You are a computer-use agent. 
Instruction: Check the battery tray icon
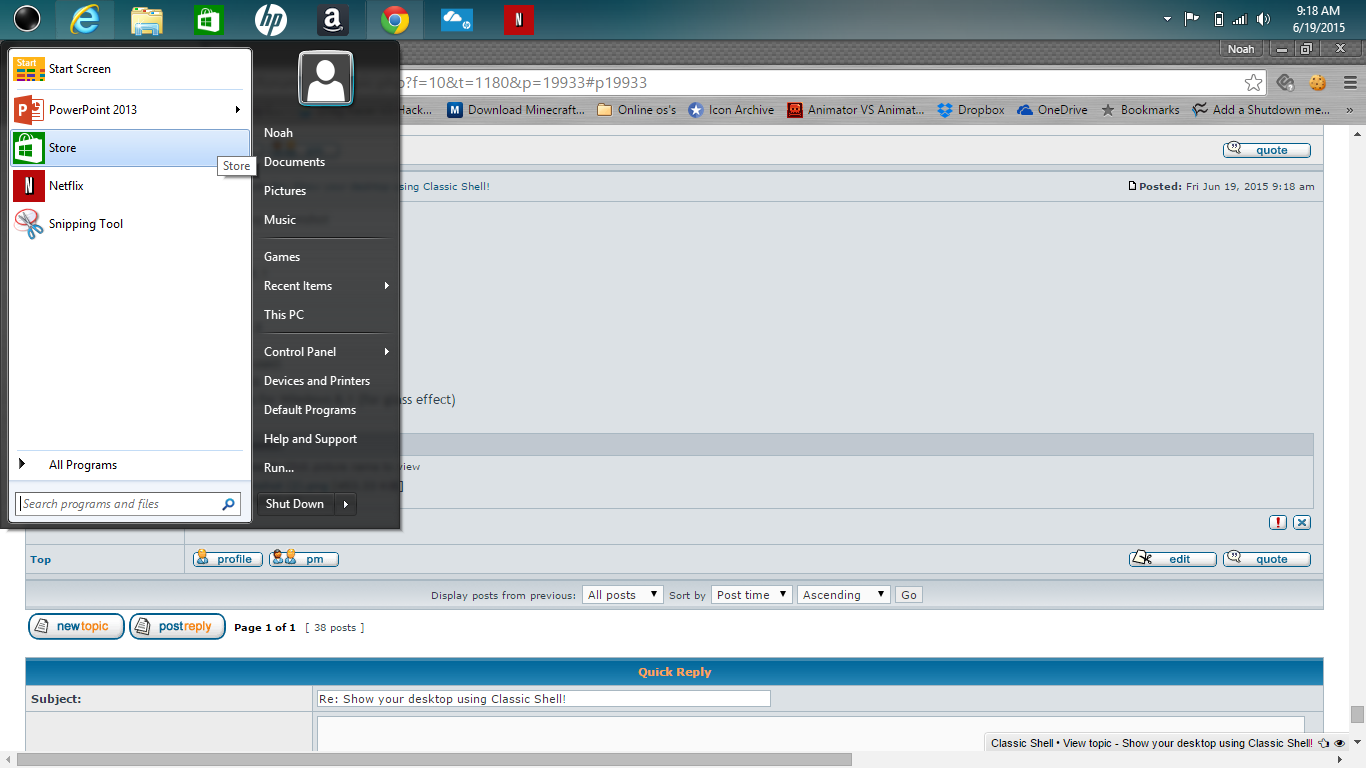(x=1218, y=19)
